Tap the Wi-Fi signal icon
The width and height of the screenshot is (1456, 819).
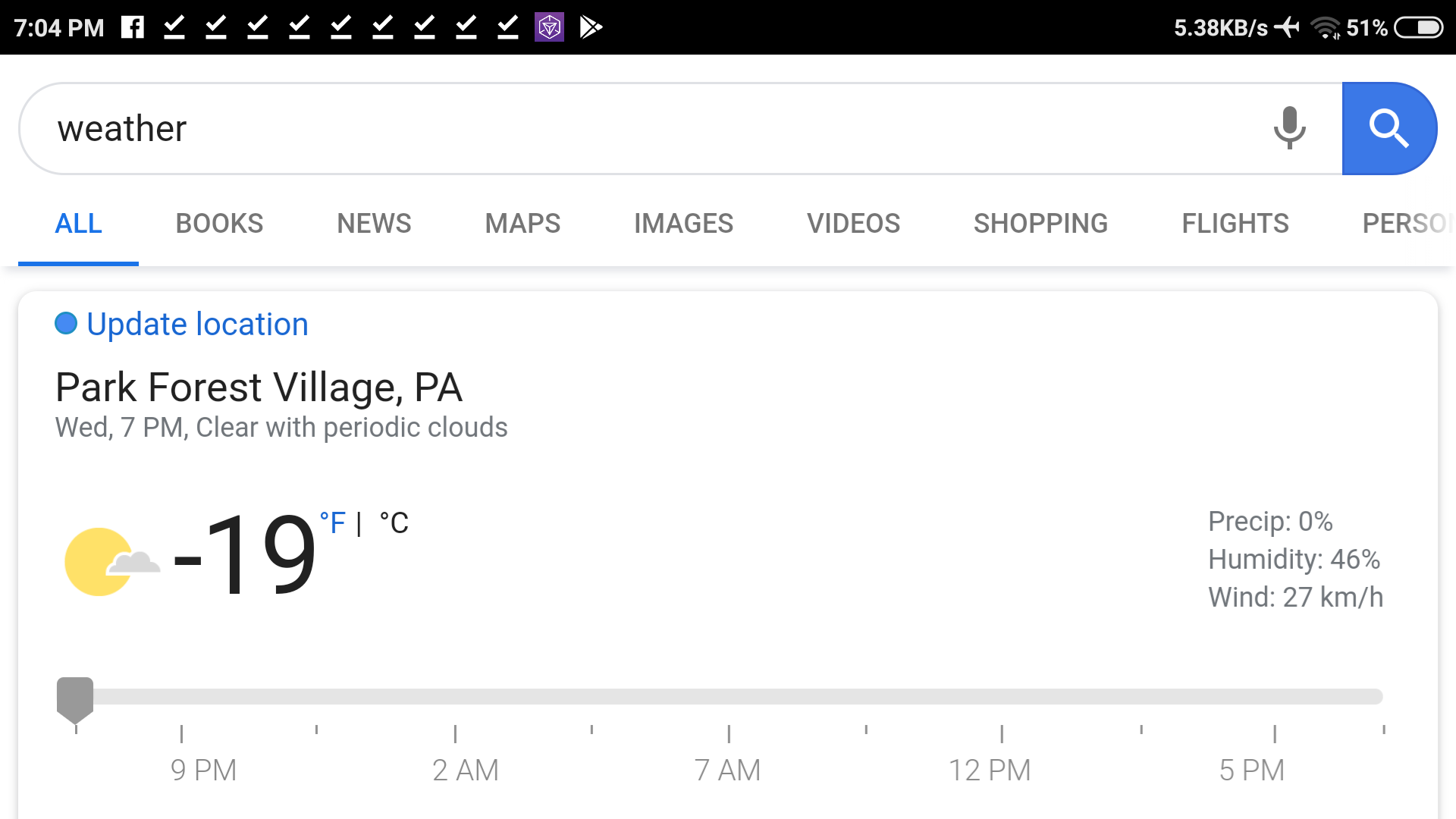click(x=1326, y=27)
